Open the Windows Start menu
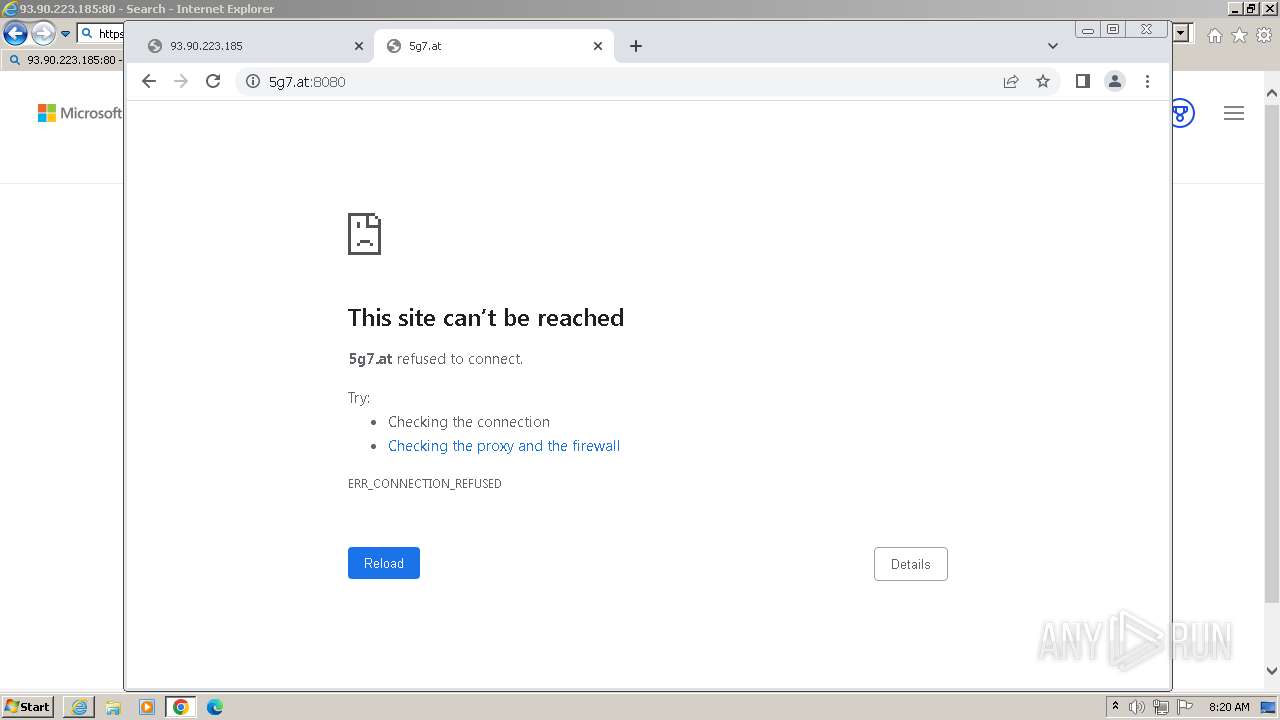 [x=27, y=707]
